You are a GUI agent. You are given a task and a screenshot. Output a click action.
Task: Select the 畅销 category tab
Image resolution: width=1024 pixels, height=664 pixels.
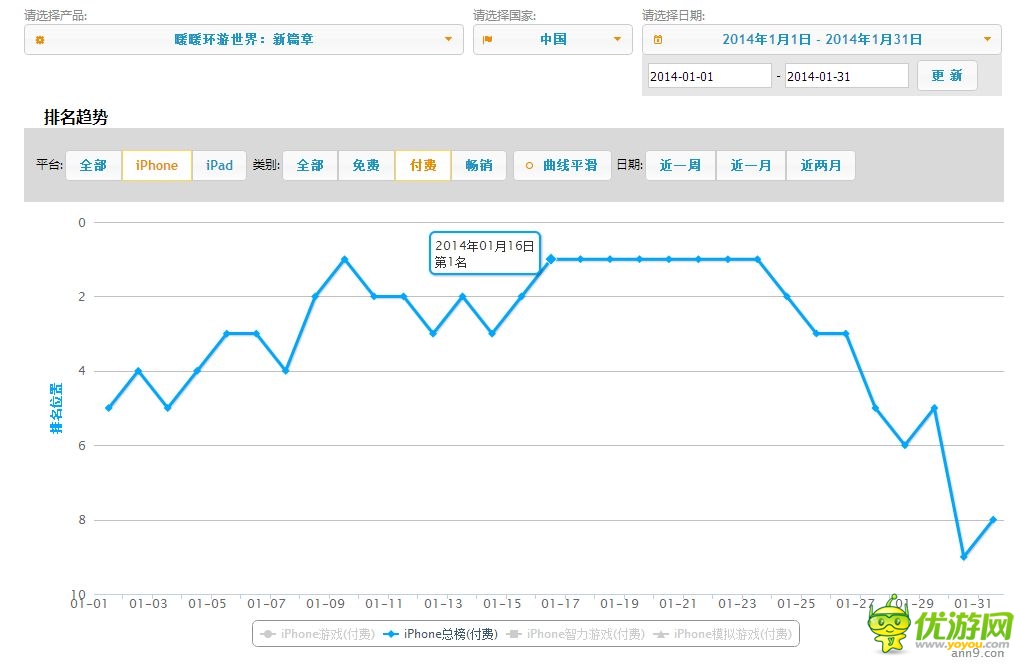(x=479, y=166)
